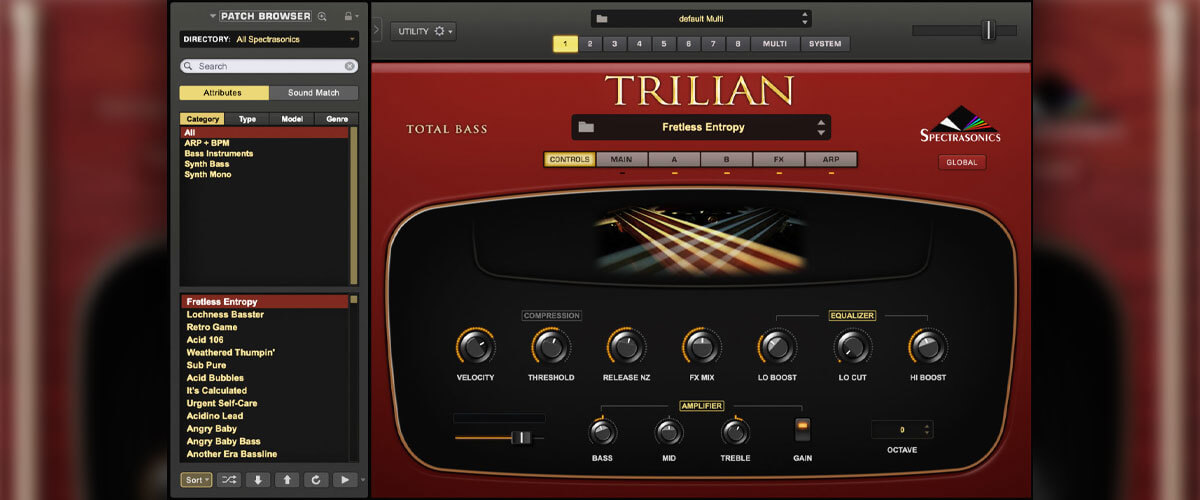This screenshot has height=500, width=1200.
Task: Adjust the amplifier Mid knob
Action: tap(668, 432)
